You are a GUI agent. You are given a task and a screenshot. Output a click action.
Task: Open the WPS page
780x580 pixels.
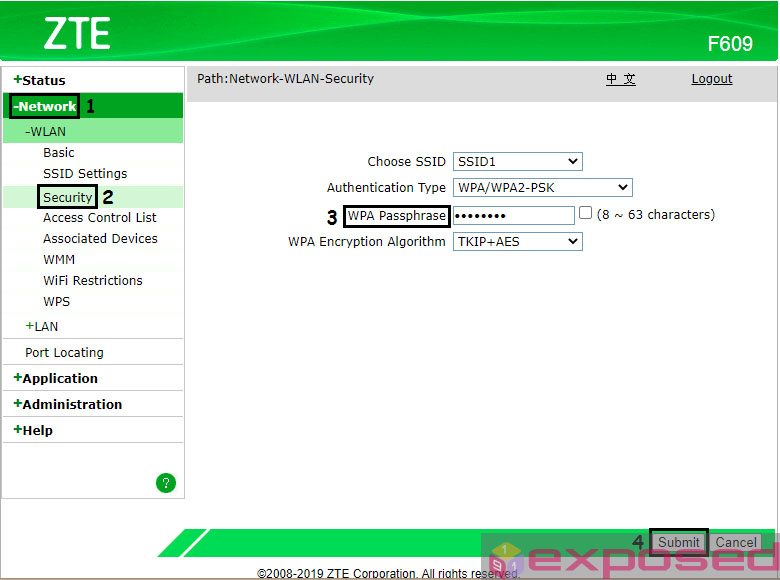pos(56,301)
